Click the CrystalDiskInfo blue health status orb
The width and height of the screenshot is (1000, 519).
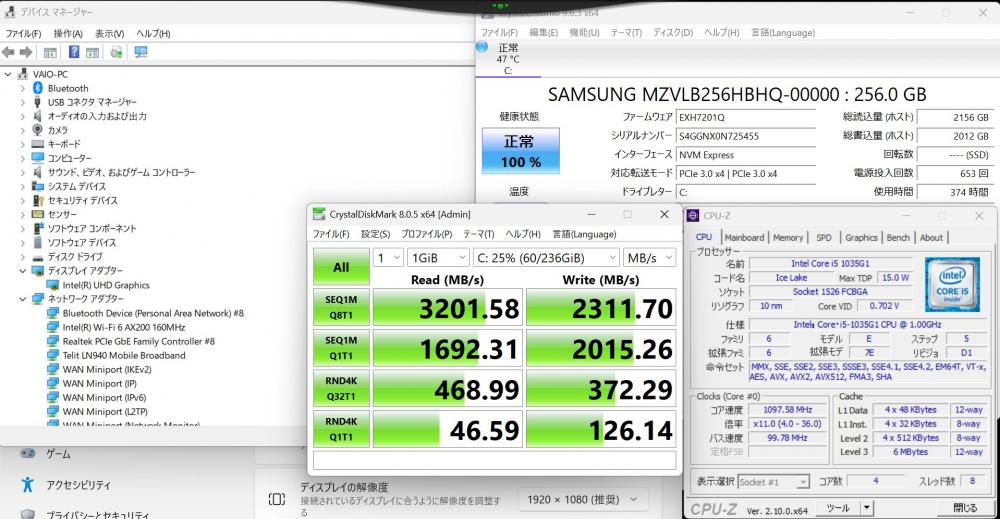483,47
